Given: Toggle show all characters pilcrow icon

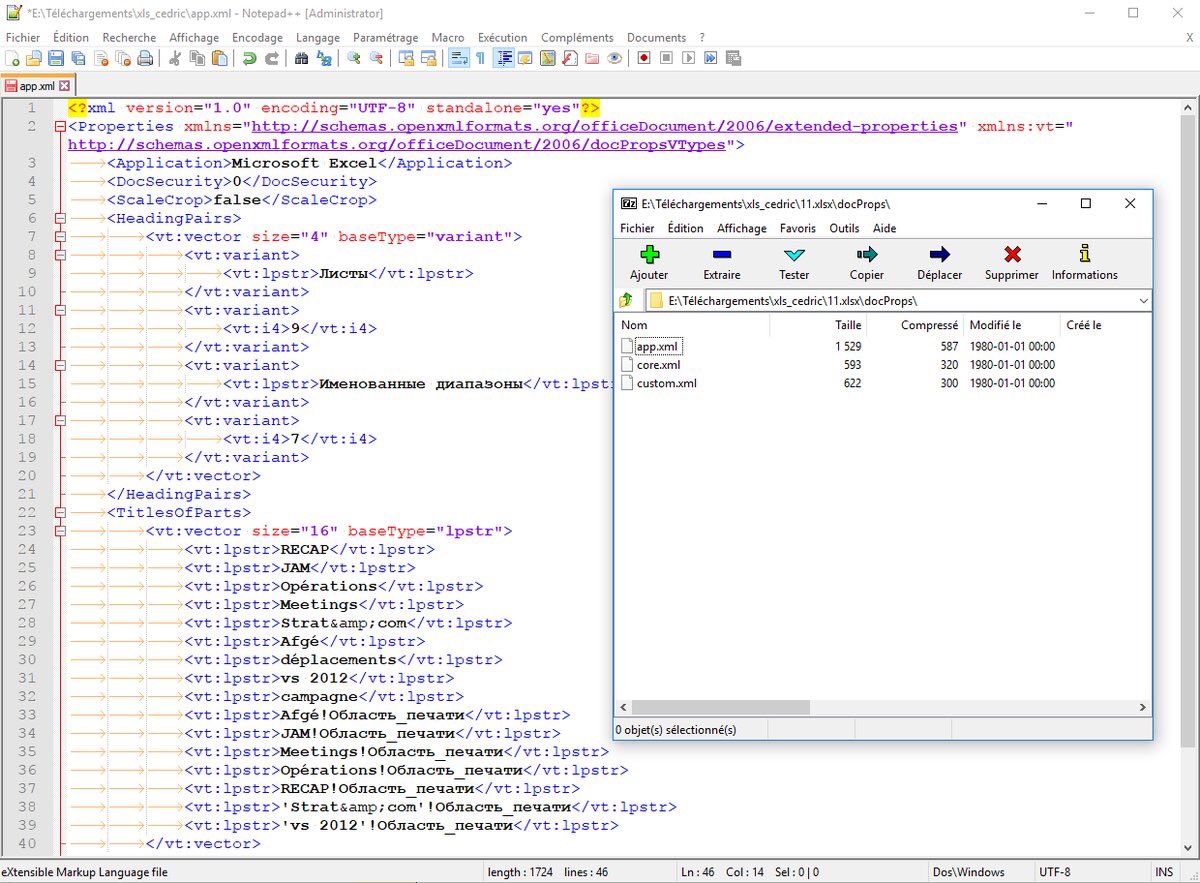Looking at the screenshot, I should tap(480, 59).
